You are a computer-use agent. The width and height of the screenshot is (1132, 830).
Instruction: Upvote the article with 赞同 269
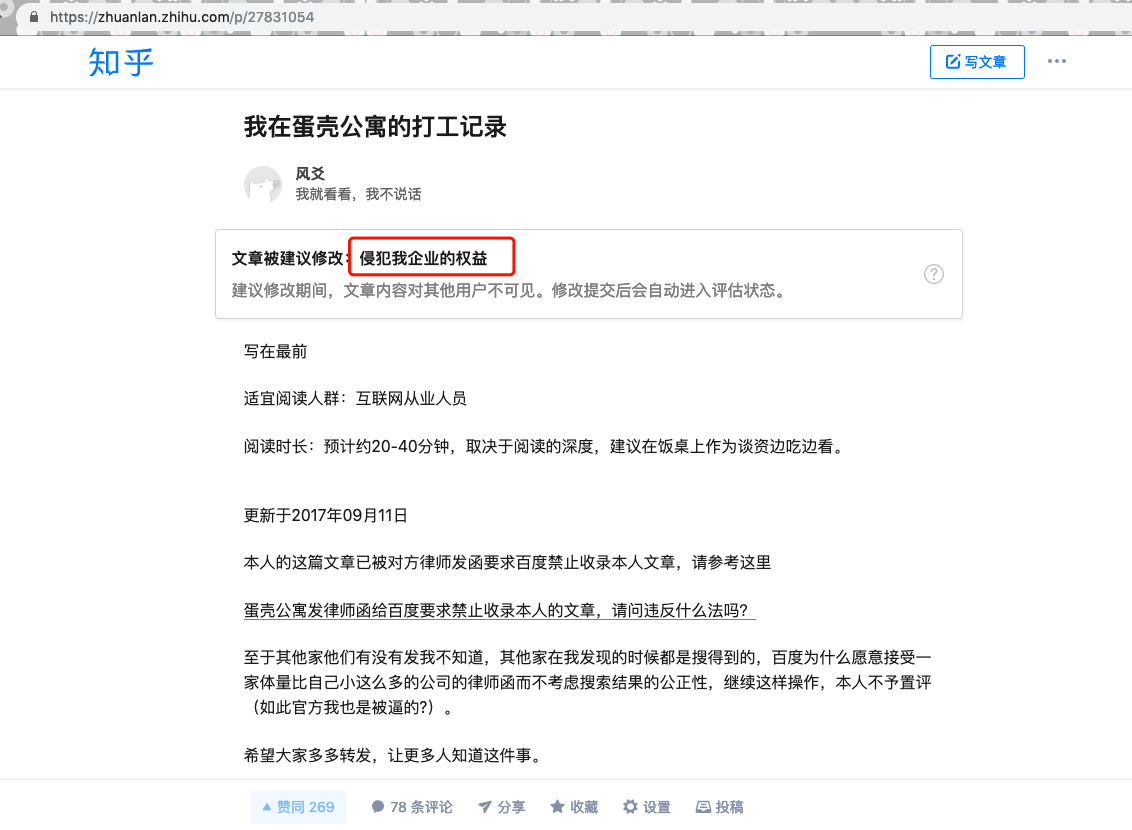tap(298, 807)
